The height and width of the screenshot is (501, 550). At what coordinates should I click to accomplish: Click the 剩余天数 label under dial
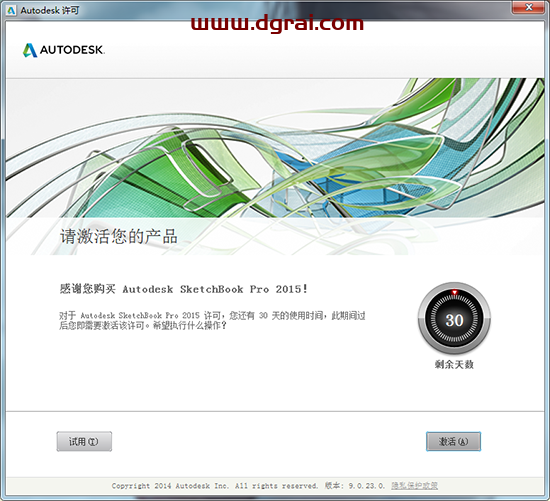(454, 365)
